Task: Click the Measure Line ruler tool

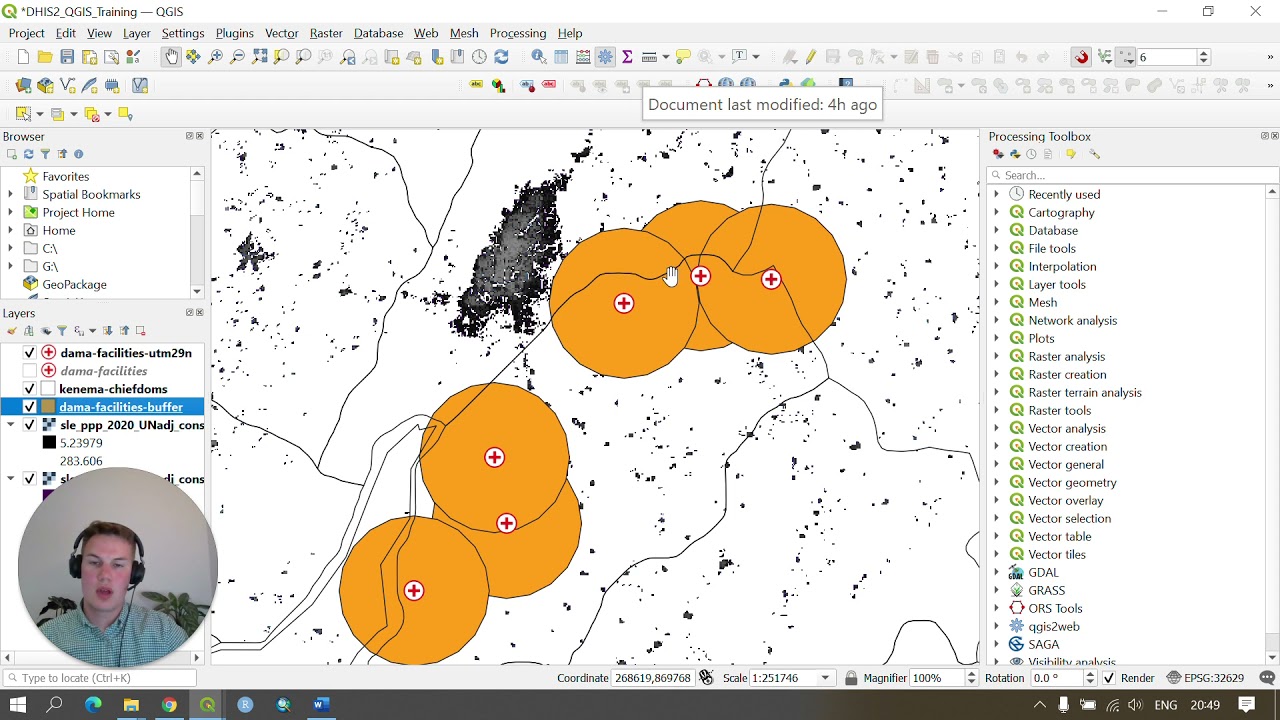Action: 649,57
